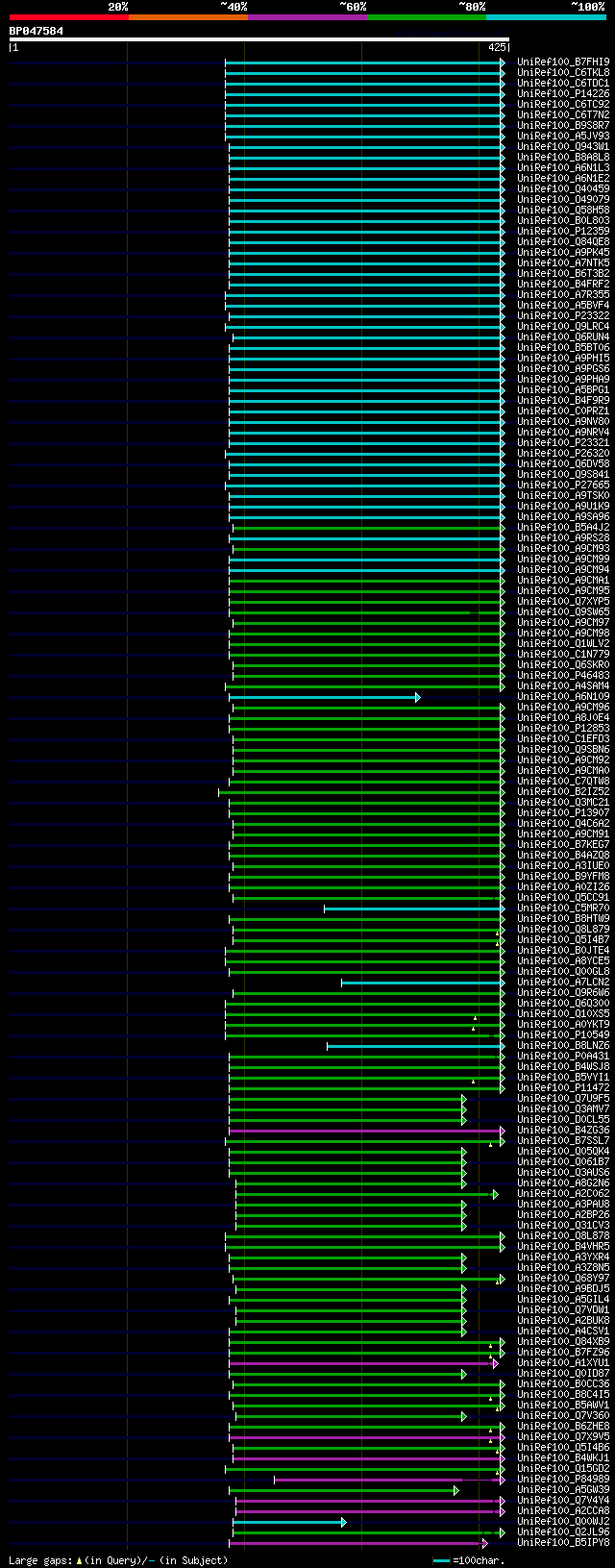Click the cyan alignment bar of UniRef100_B8LNZ6

415,1046
